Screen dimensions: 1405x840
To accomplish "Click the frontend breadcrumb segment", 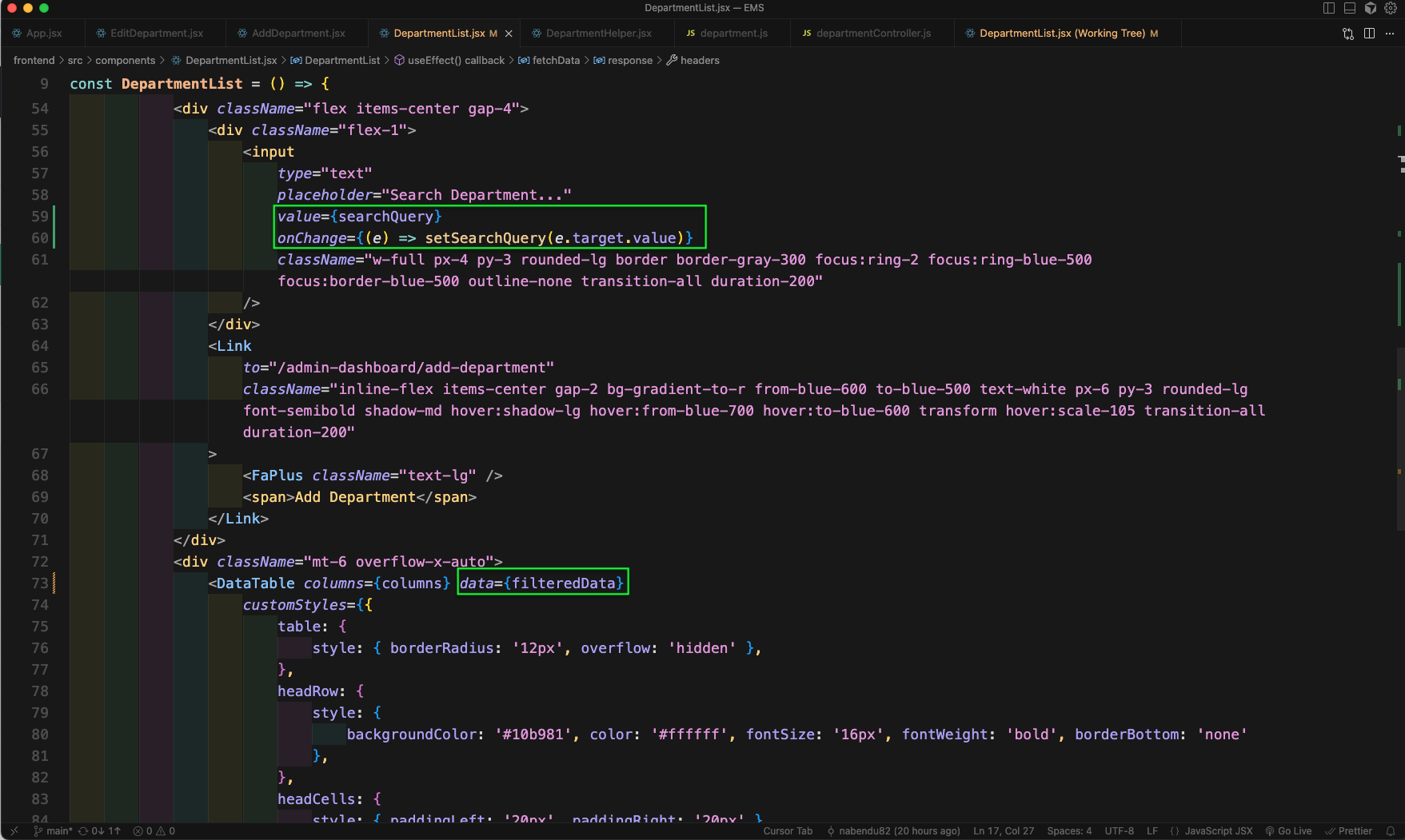I will pyautogui.click(x=34, y=61).
